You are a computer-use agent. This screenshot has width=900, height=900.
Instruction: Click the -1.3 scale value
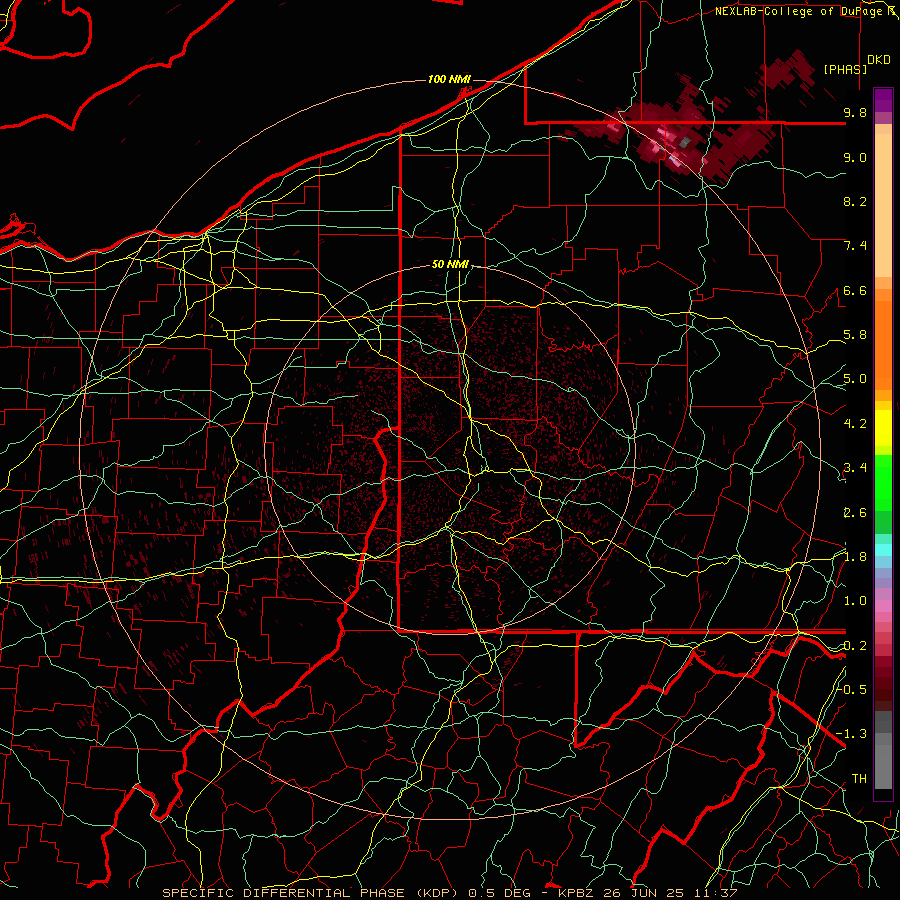(853, 734)
